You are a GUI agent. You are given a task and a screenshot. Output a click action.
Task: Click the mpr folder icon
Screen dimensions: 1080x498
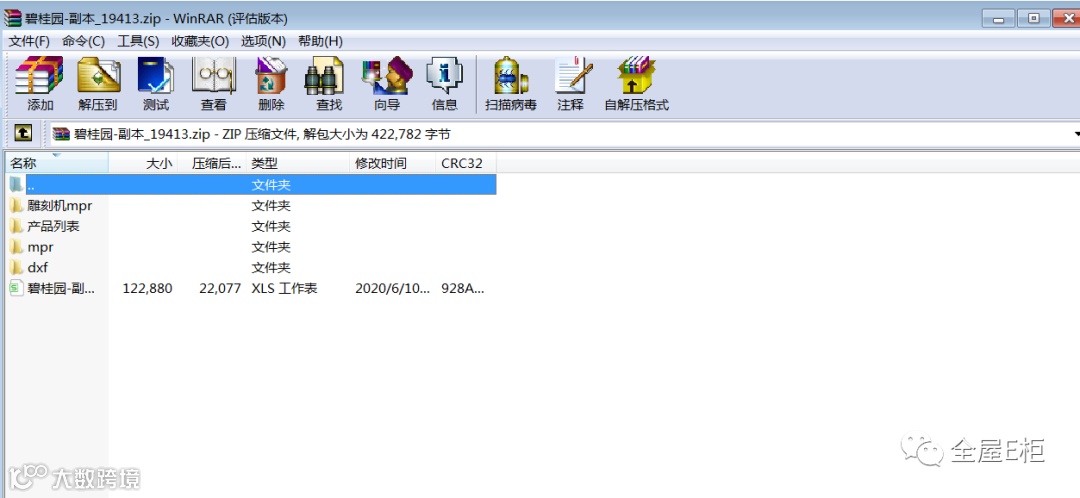17,247
